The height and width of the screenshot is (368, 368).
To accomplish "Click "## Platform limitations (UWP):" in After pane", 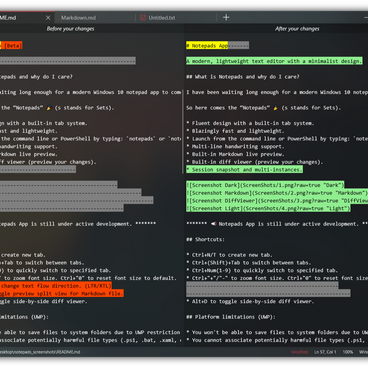I will (231, 317).
